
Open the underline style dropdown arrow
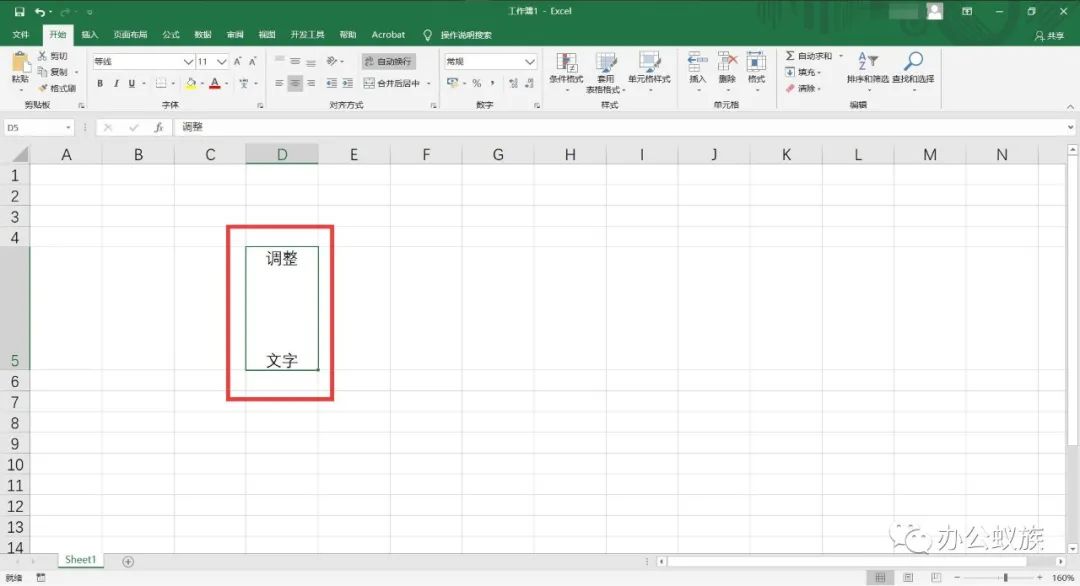pos(143,83)
